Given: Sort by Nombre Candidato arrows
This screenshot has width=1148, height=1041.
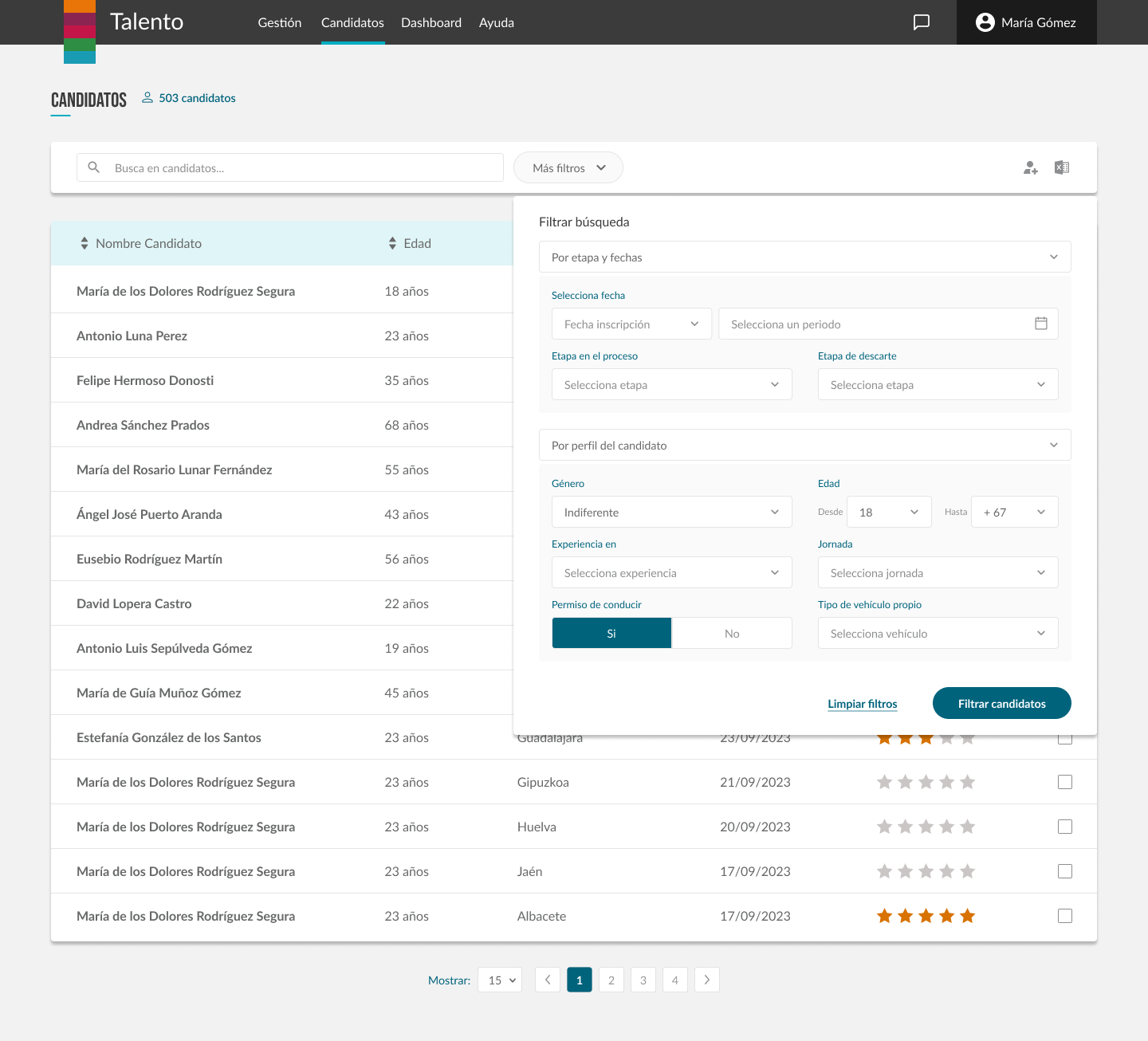Looking at the screenshot, I should [85, 244].
